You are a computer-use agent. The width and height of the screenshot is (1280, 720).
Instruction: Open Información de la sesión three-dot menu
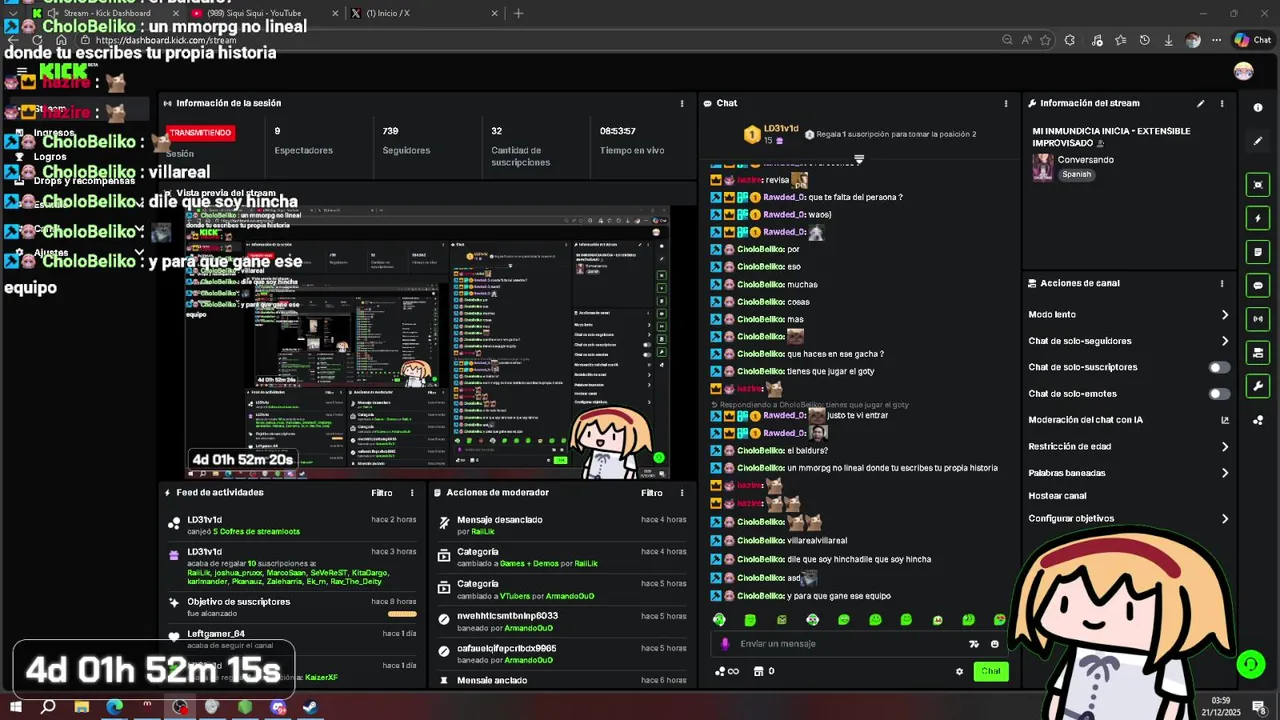(x=682, y=103)
